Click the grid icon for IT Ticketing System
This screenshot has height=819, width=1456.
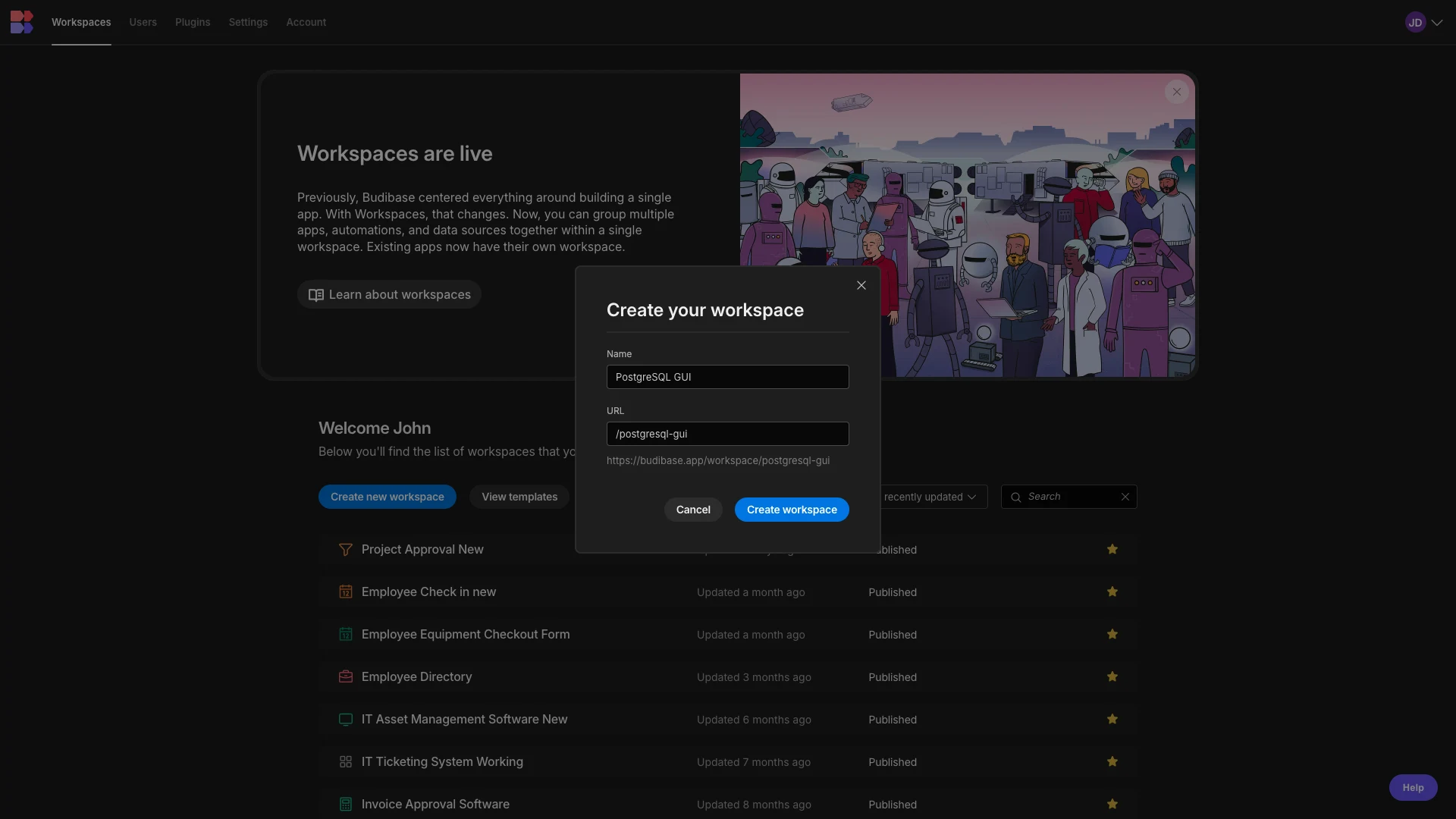[x=346, y=762]
